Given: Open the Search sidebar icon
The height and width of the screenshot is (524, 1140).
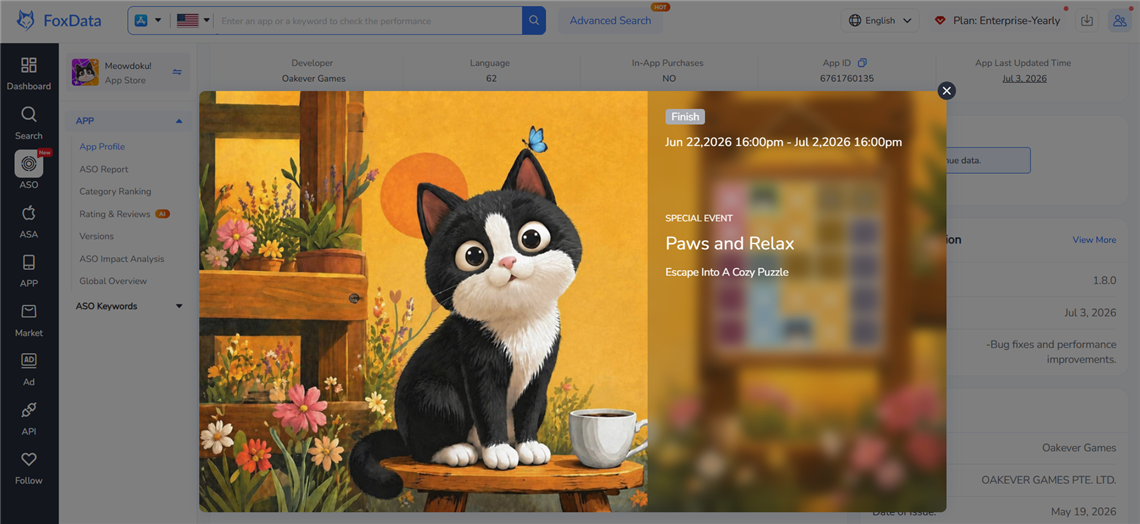Looking at the screenshot, I should [x=29, y=115].
